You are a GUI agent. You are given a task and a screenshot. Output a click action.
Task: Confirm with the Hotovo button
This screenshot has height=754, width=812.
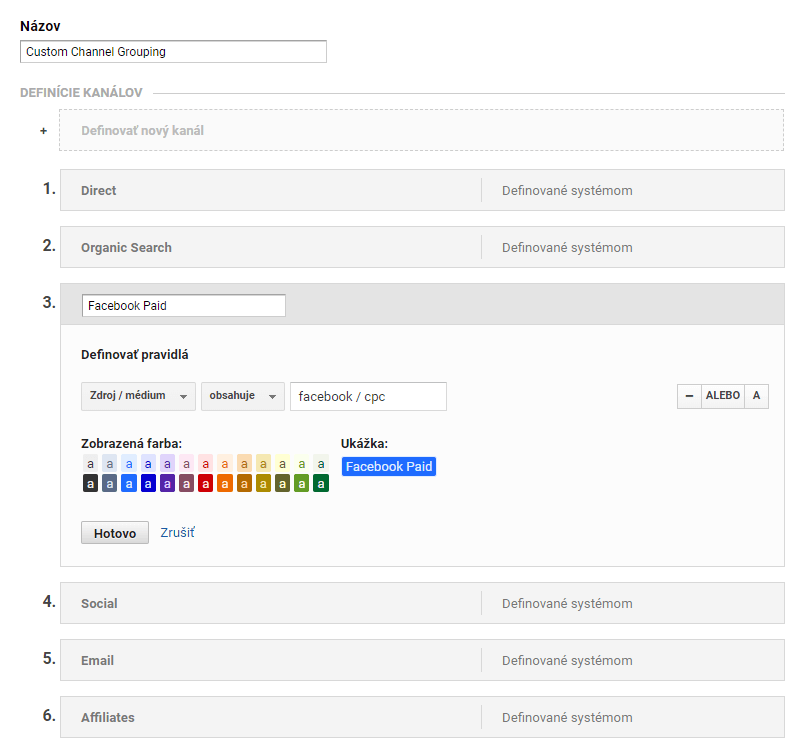pyautogui.click(x=115, y=533)
